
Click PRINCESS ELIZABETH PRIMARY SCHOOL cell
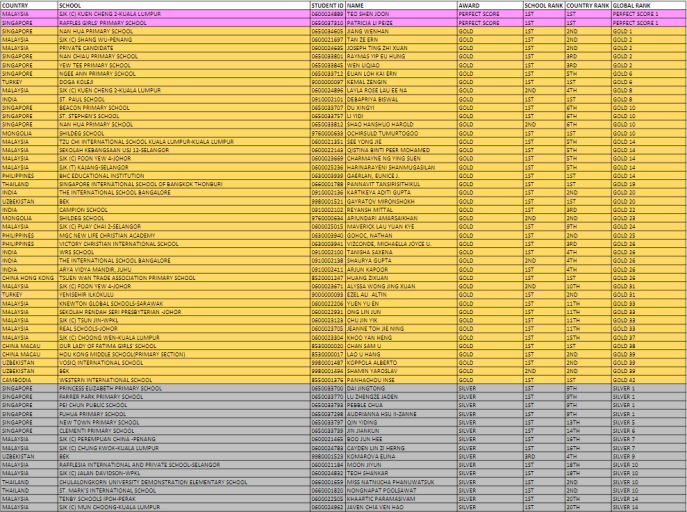[x=184, y=388]
